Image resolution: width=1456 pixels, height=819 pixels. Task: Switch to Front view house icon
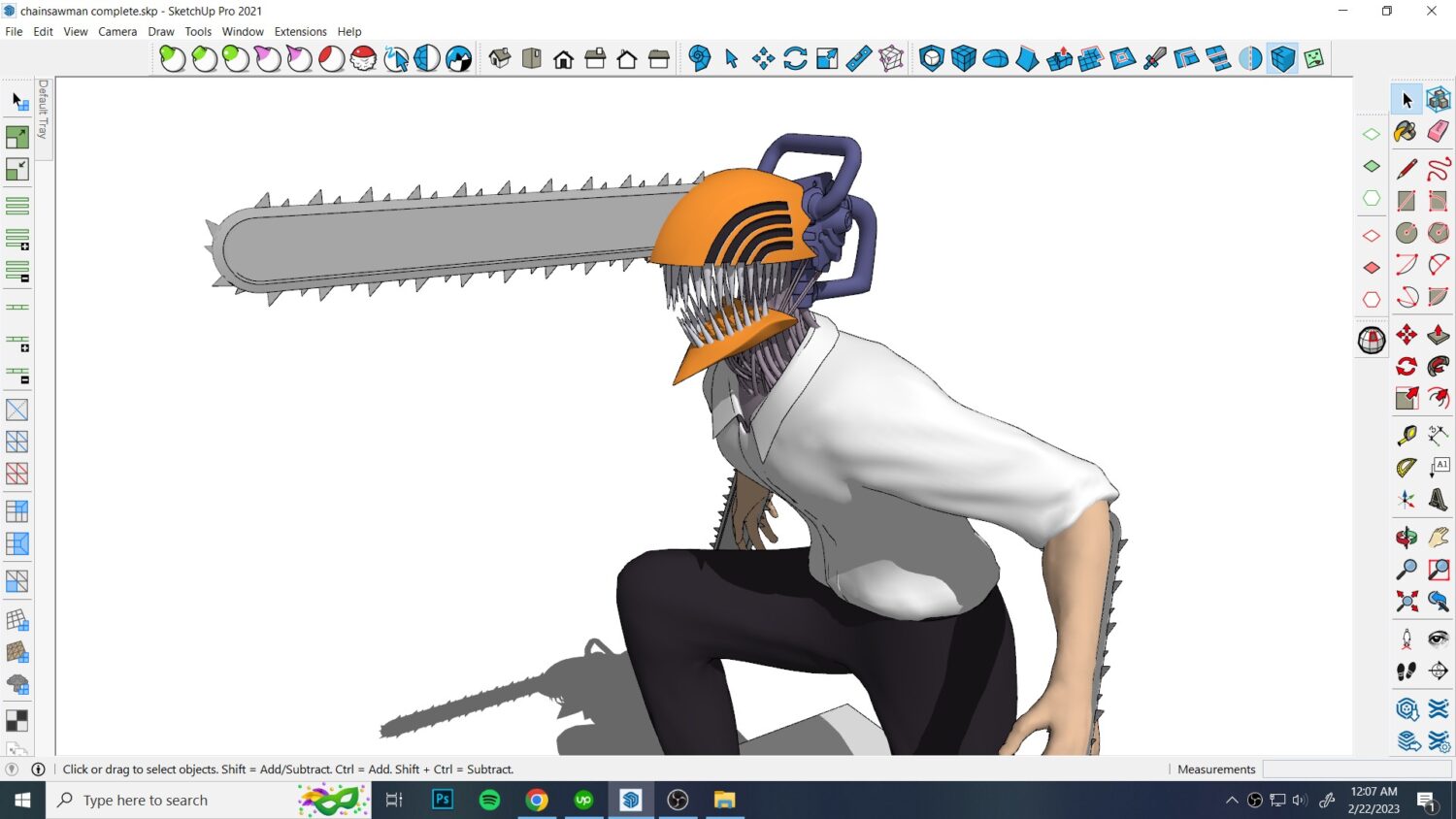point(563,59)
